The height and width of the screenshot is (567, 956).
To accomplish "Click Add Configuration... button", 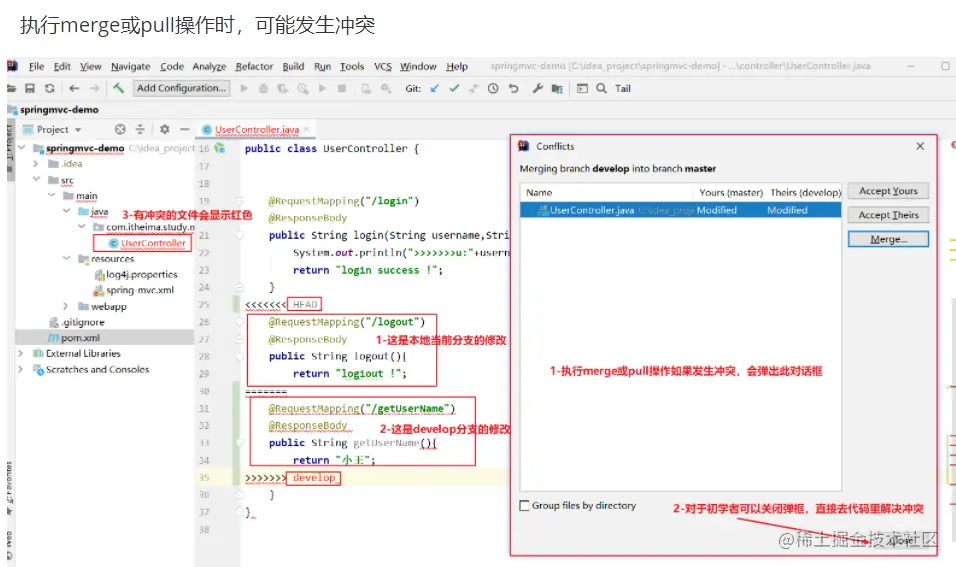I will pyautogui.click(x=181, y=88).
